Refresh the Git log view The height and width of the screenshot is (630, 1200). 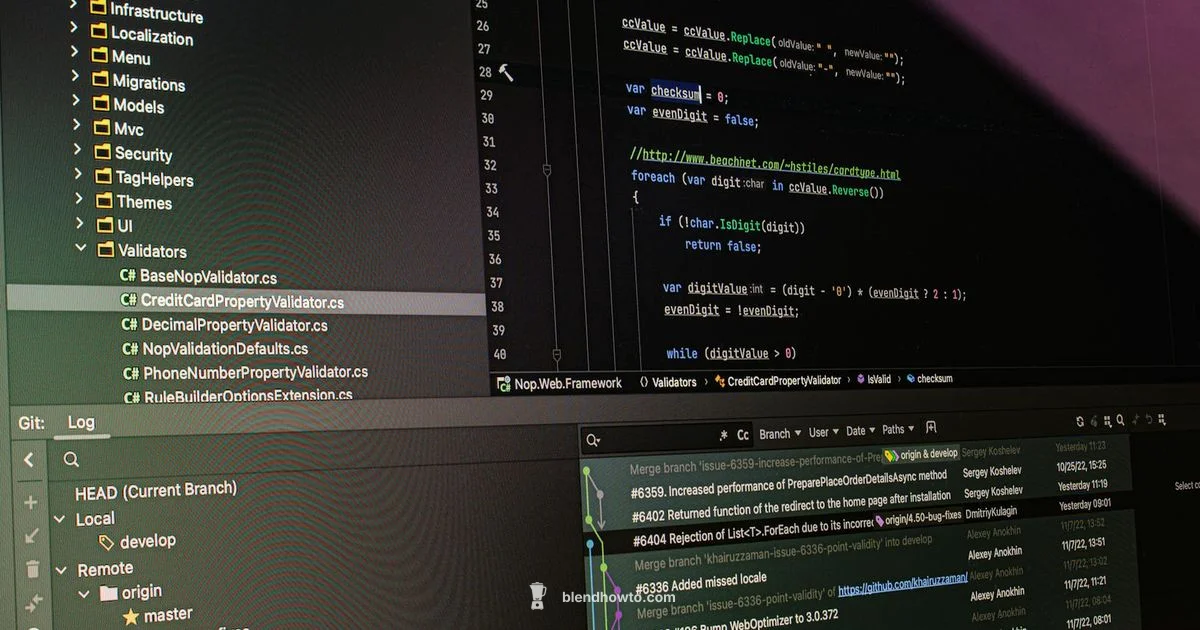click(x=1080, y=421)
